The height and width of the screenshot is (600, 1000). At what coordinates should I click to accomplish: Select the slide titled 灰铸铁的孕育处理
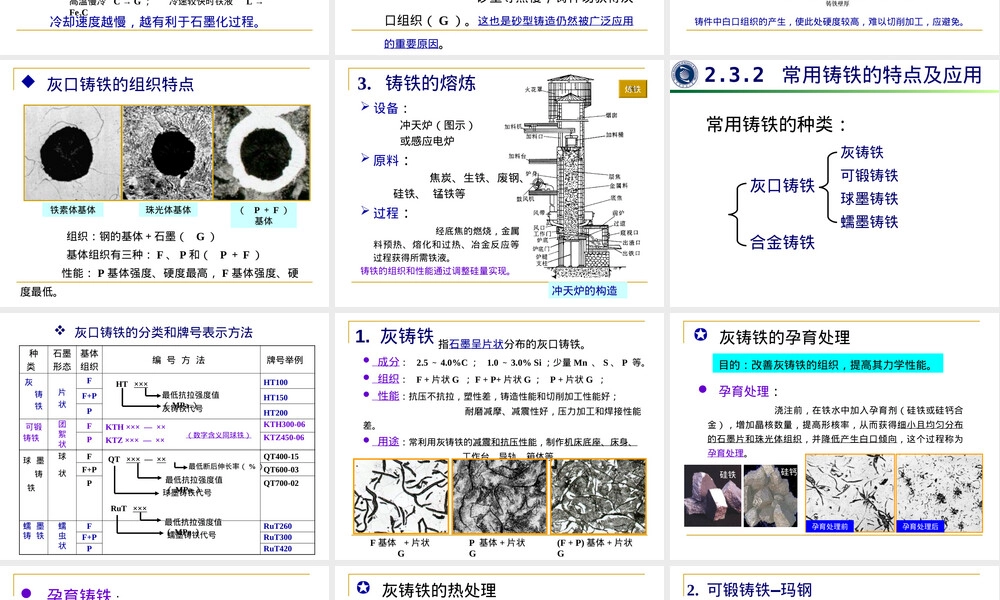[x=835, y=436]
